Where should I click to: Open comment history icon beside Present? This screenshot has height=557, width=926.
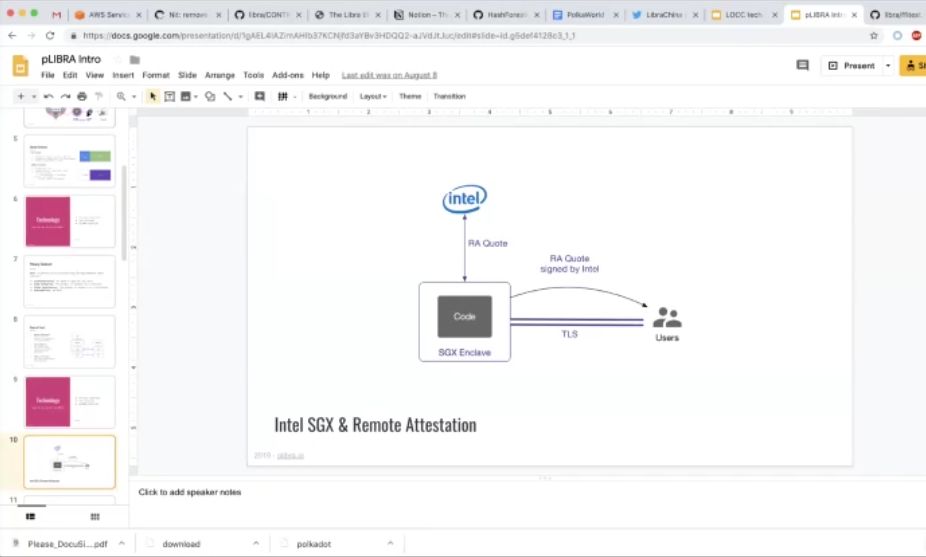[803, 66]
